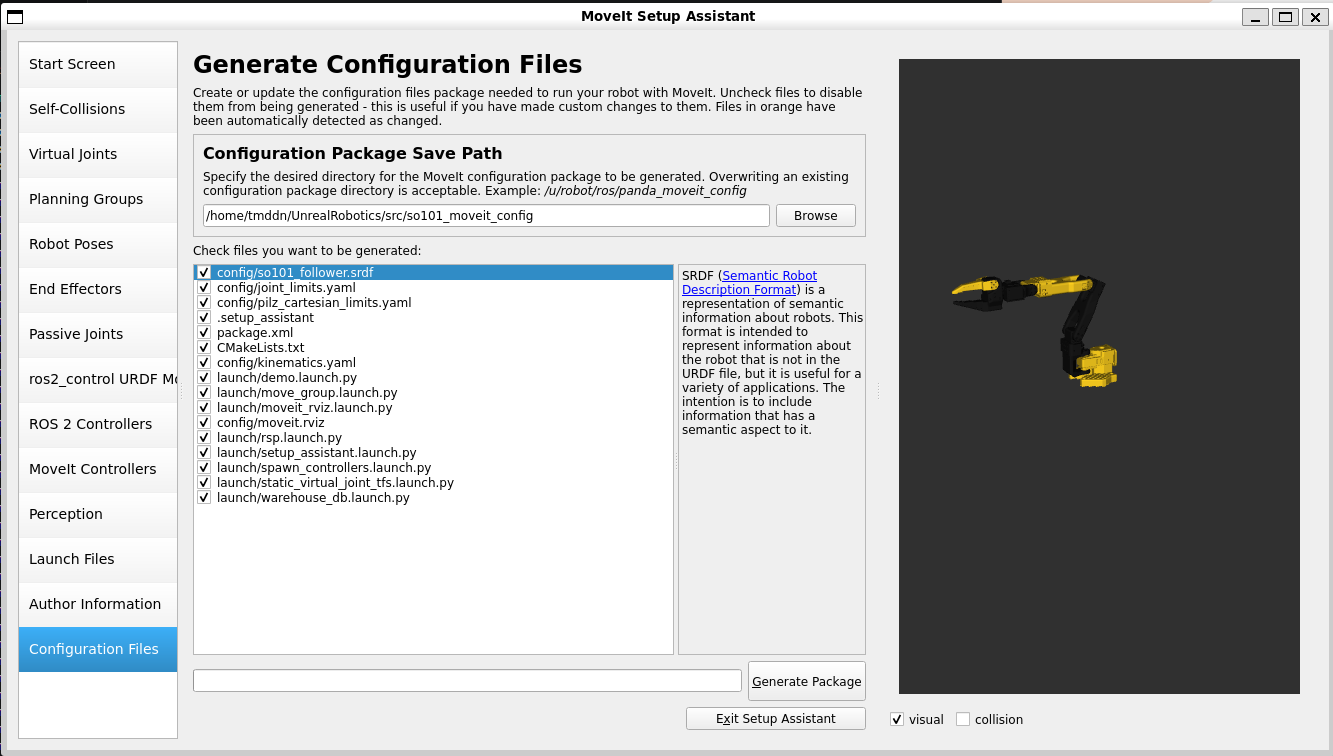Toggle launch/move_group.launch.py checkbox
The height and width of the screenshot is (756, 1333).
point(204,392)
